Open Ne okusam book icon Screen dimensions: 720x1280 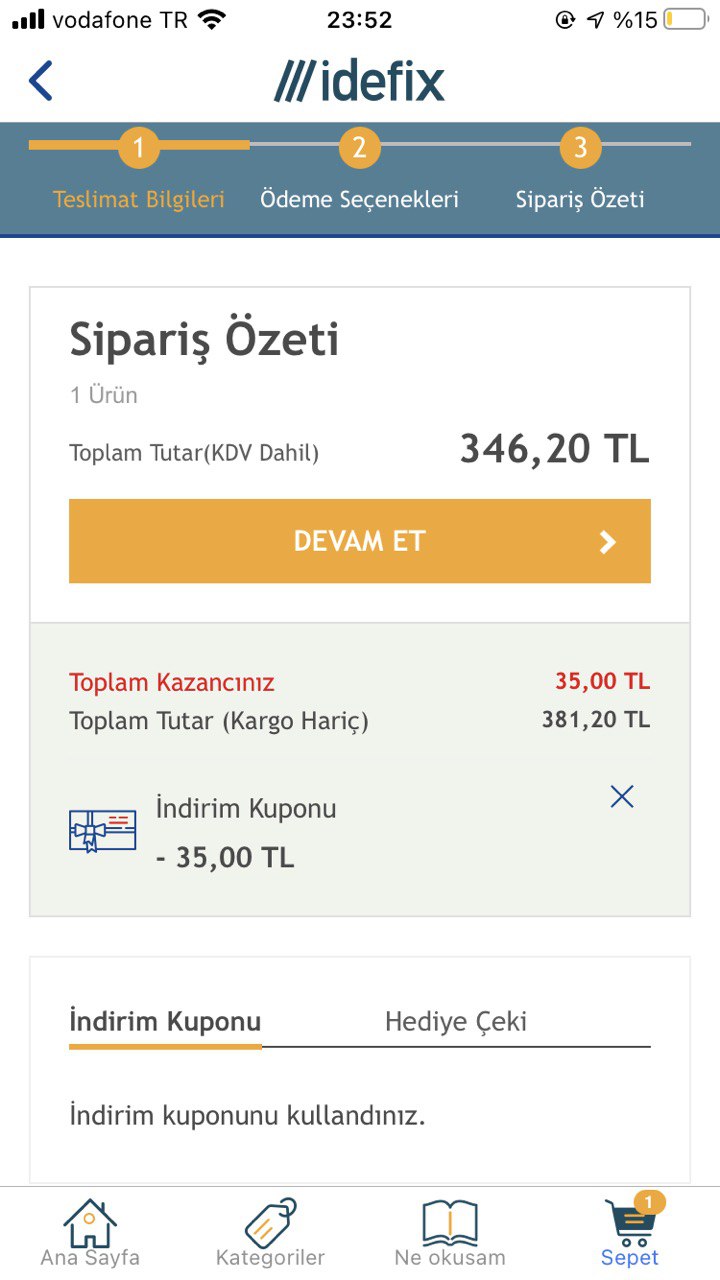click(x=450, y=1223)
